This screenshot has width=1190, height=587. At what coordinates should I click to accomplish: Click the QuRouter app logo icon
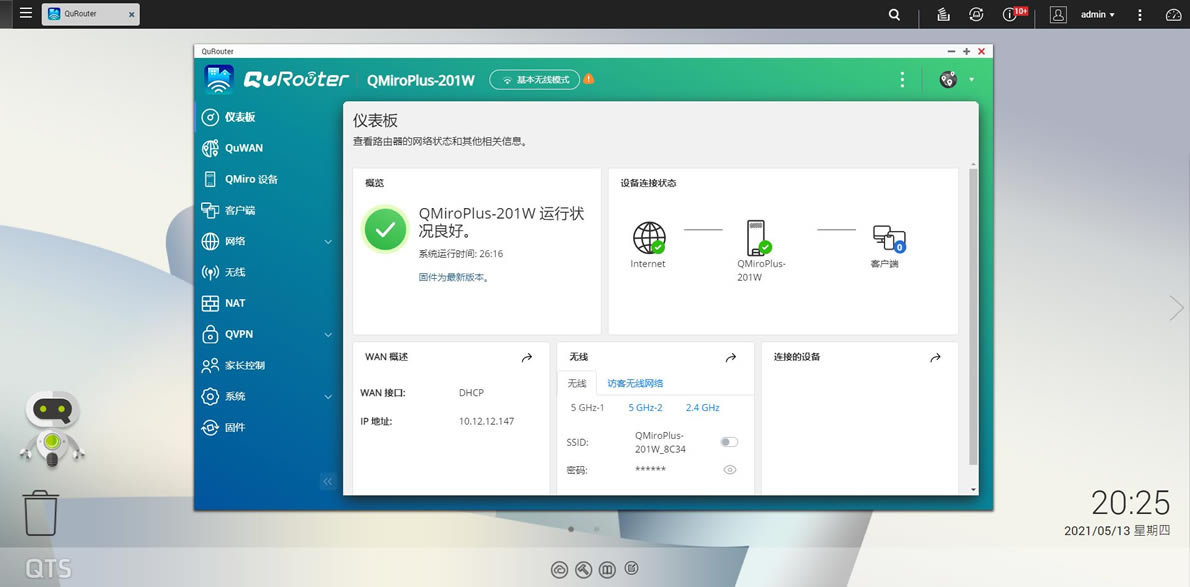219,79
